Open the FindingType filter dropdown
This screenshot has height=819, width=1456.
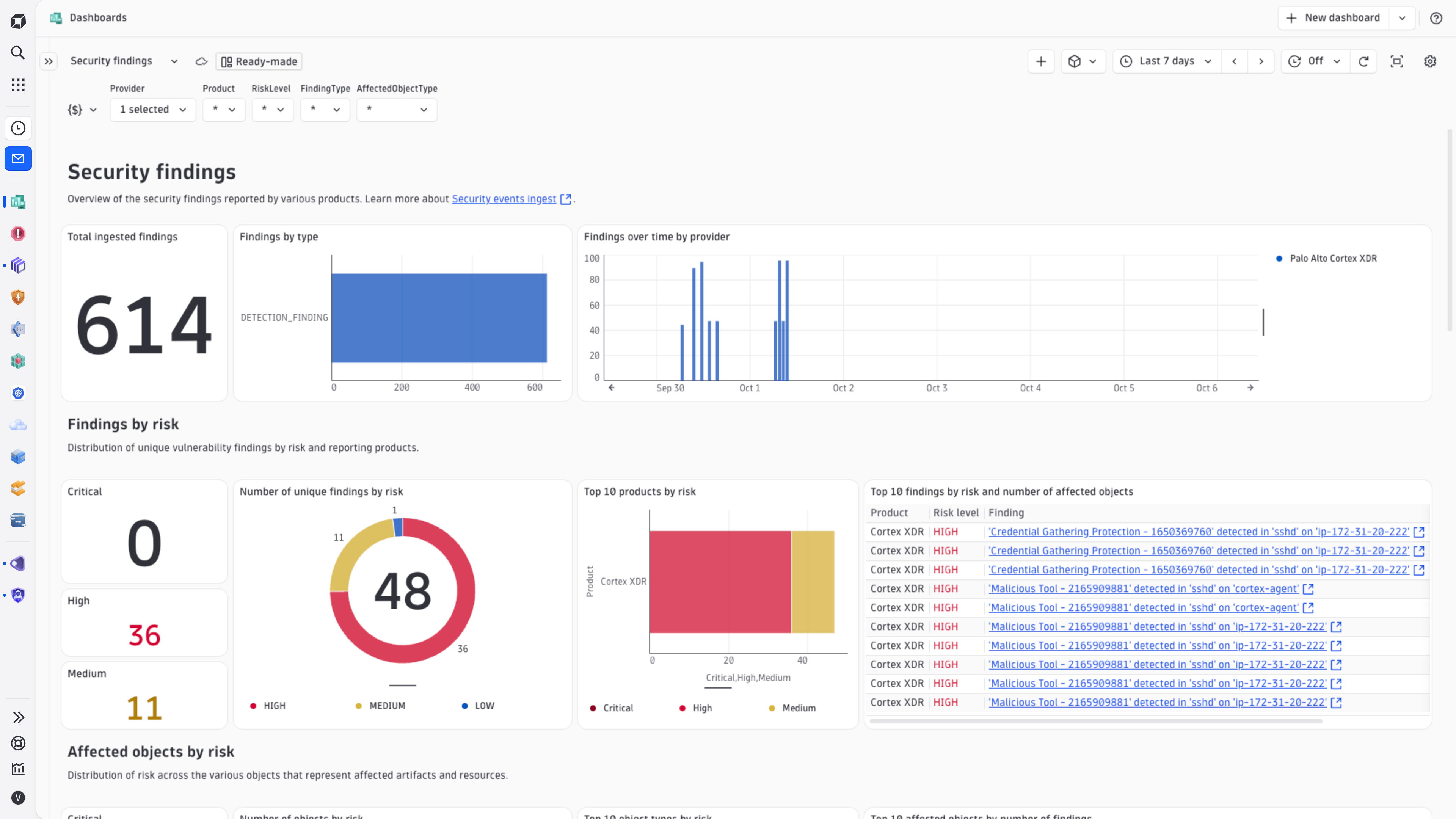[x=325, y=110]
